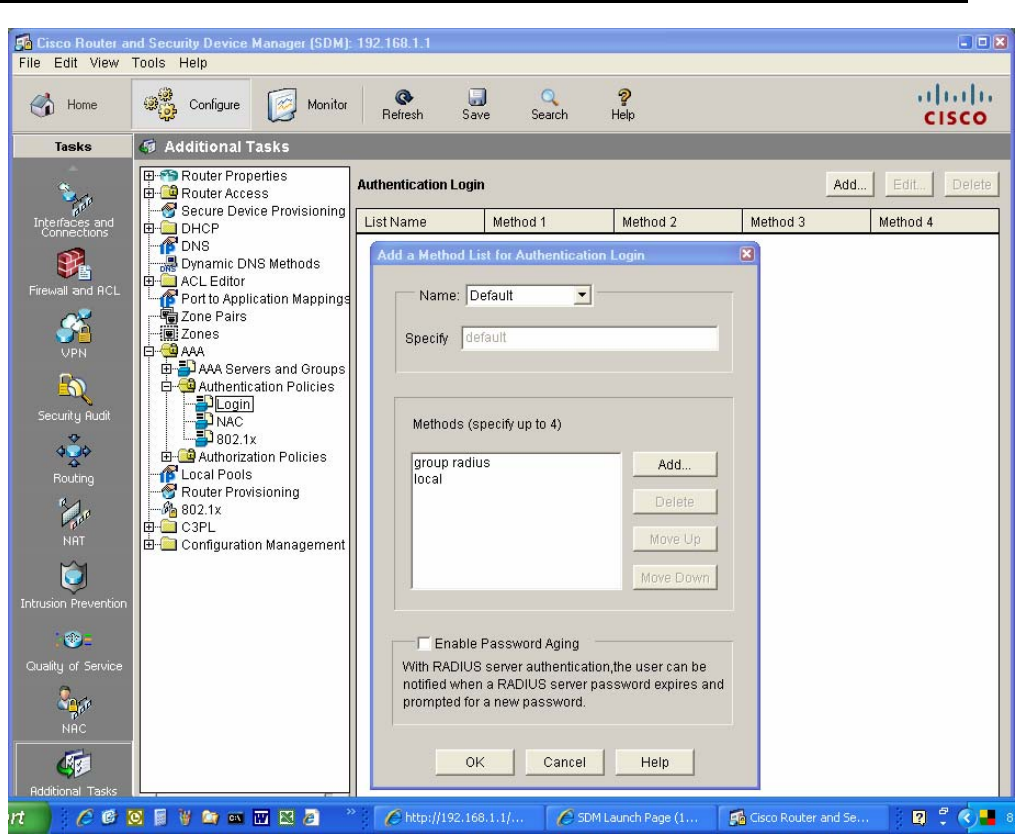Expand the Configuration Management folder

coord(149,545)
